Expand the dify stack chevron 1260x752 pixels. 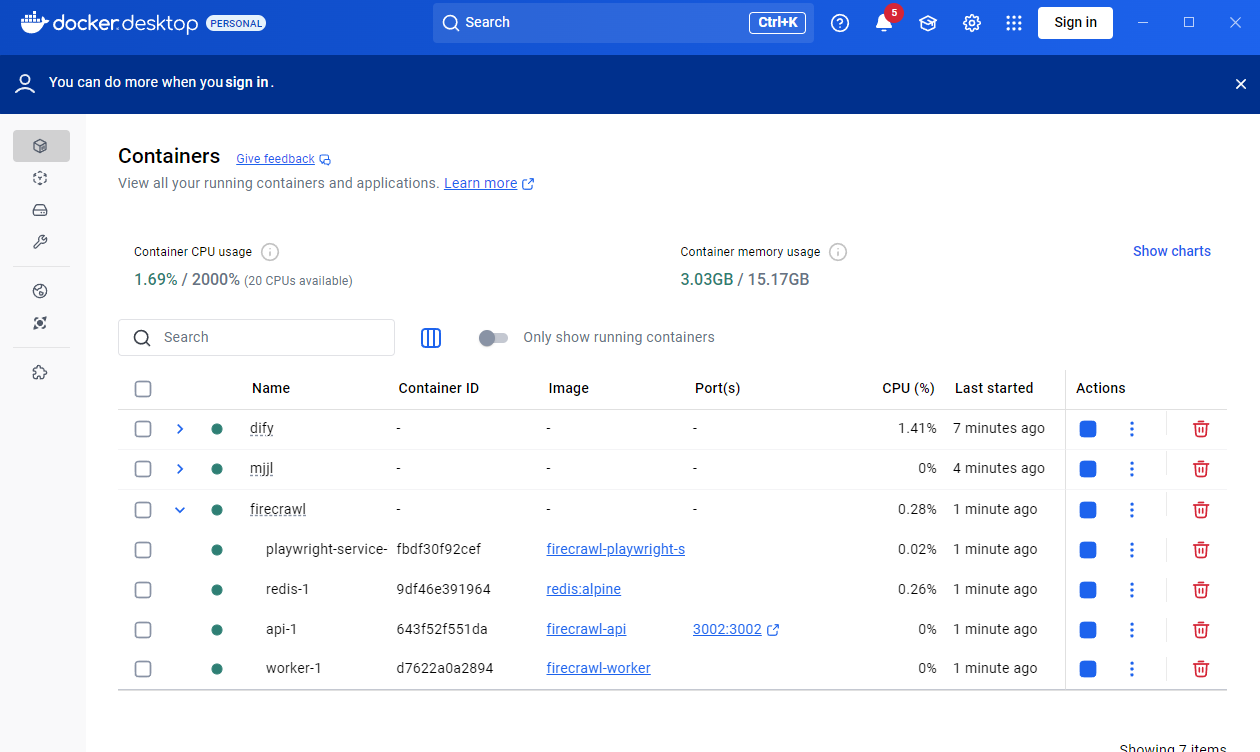180,429
